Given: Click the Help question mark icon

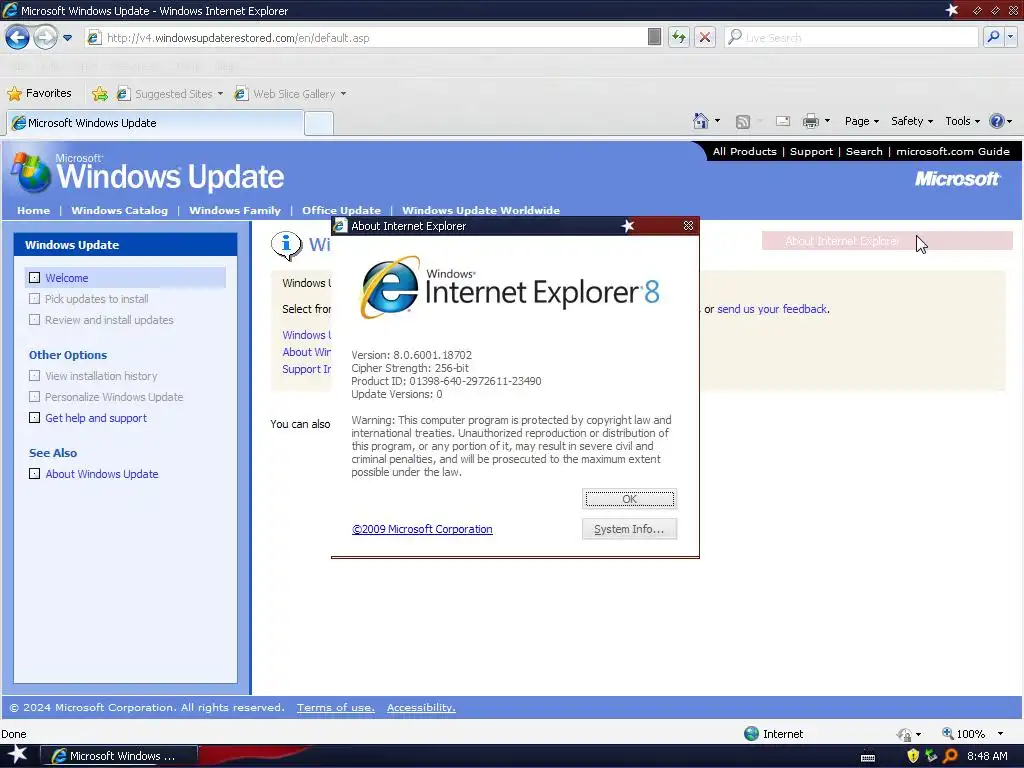Looking at the screenshot, I should [997, 121].
